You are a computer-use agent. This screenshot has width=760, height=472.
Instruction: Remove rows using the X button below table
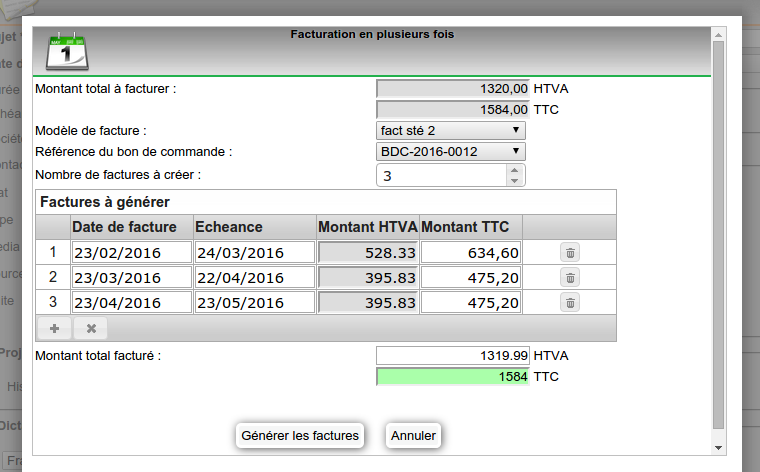coord(91,329)
